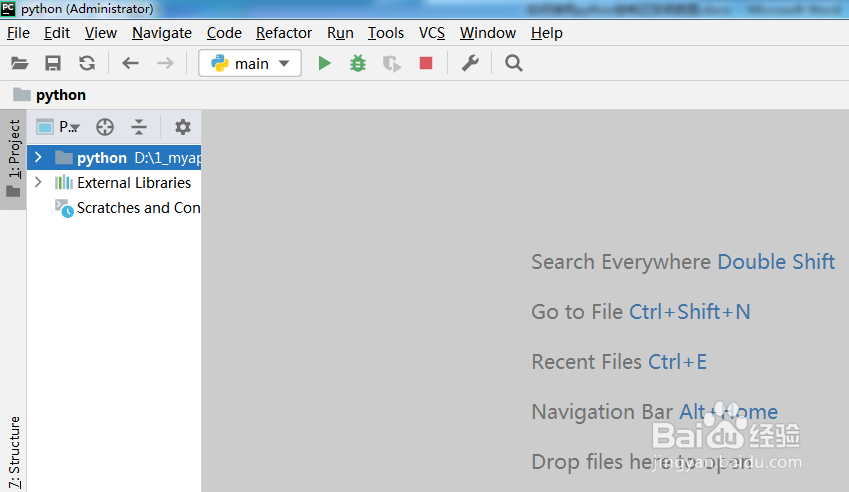This screenshot has height=492, width=849.
Task: Click the locate target crosshair icon
Action: click(x=105, y=127)
